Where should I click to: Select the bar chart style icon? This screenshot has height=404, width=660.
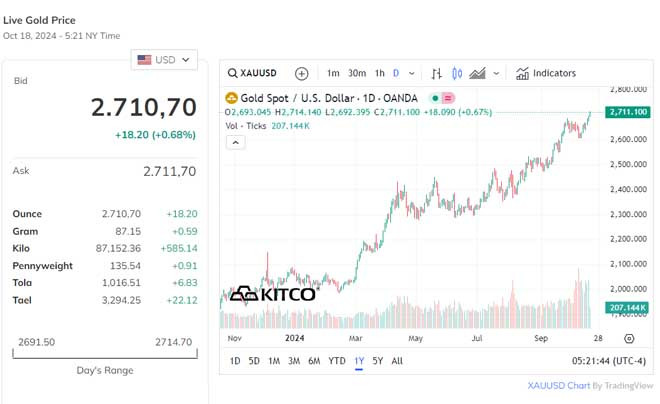(436, 73)
